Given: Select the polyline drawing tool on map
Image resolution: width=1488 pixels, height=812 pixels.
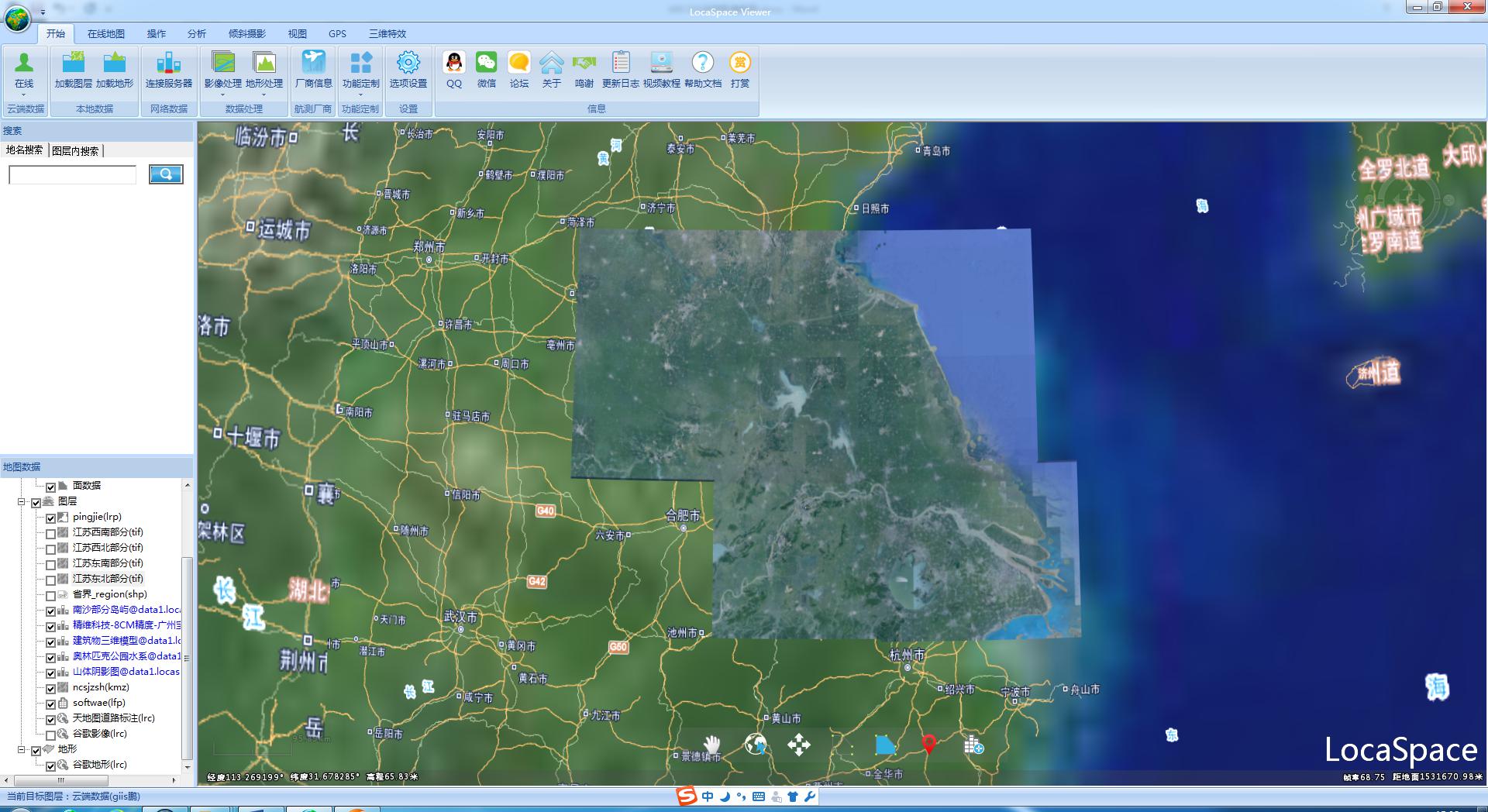Looking at the screenshot, I should pyautogui.click(x=842, y=745).
